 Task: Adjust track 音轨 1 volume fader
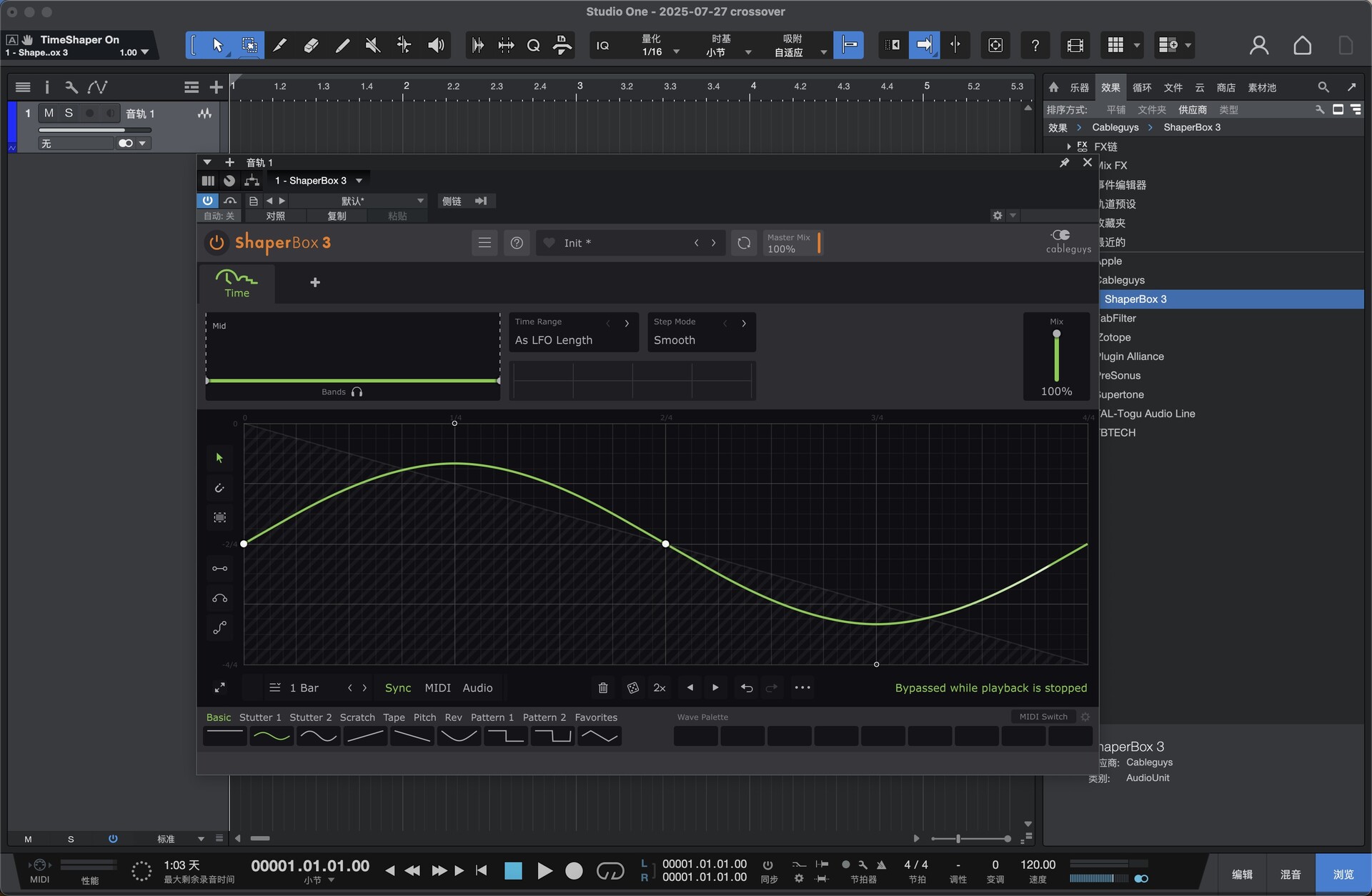pos(94,130)
